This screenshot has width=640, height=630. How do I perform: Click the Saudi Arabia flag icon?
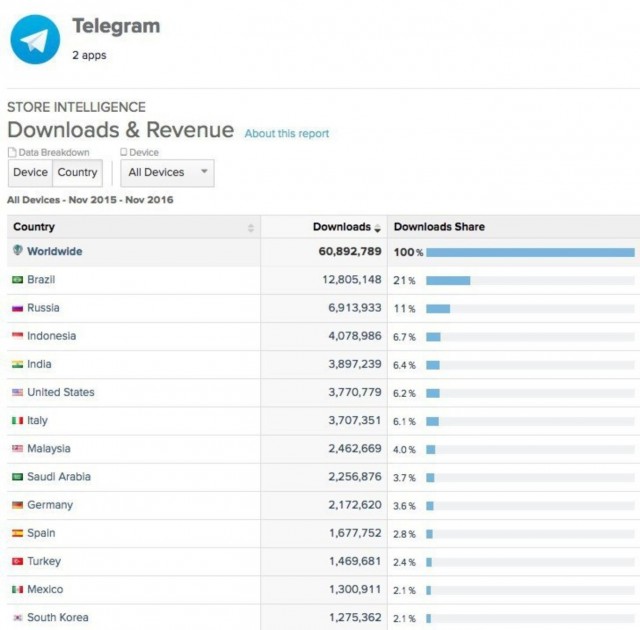[x=18, y=477]
